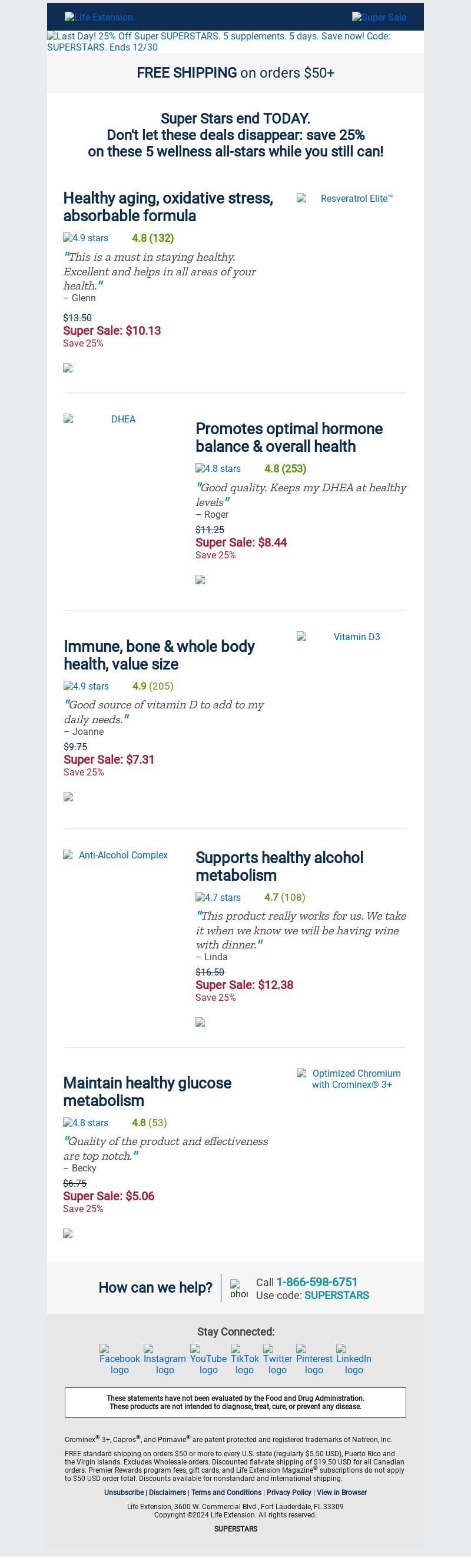Open the Facebook logo link
Viewport: 471px width, 1568px height.
click(x=120, y=1359)
